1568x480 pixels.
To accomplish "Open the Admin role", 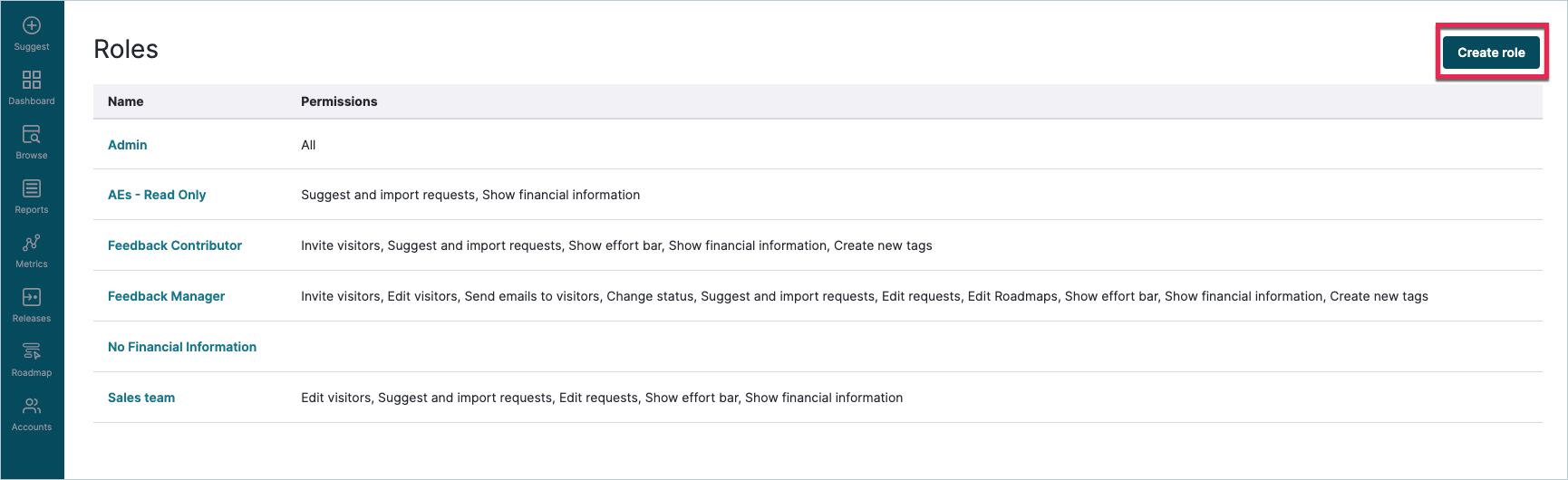I will coord(127,145).
